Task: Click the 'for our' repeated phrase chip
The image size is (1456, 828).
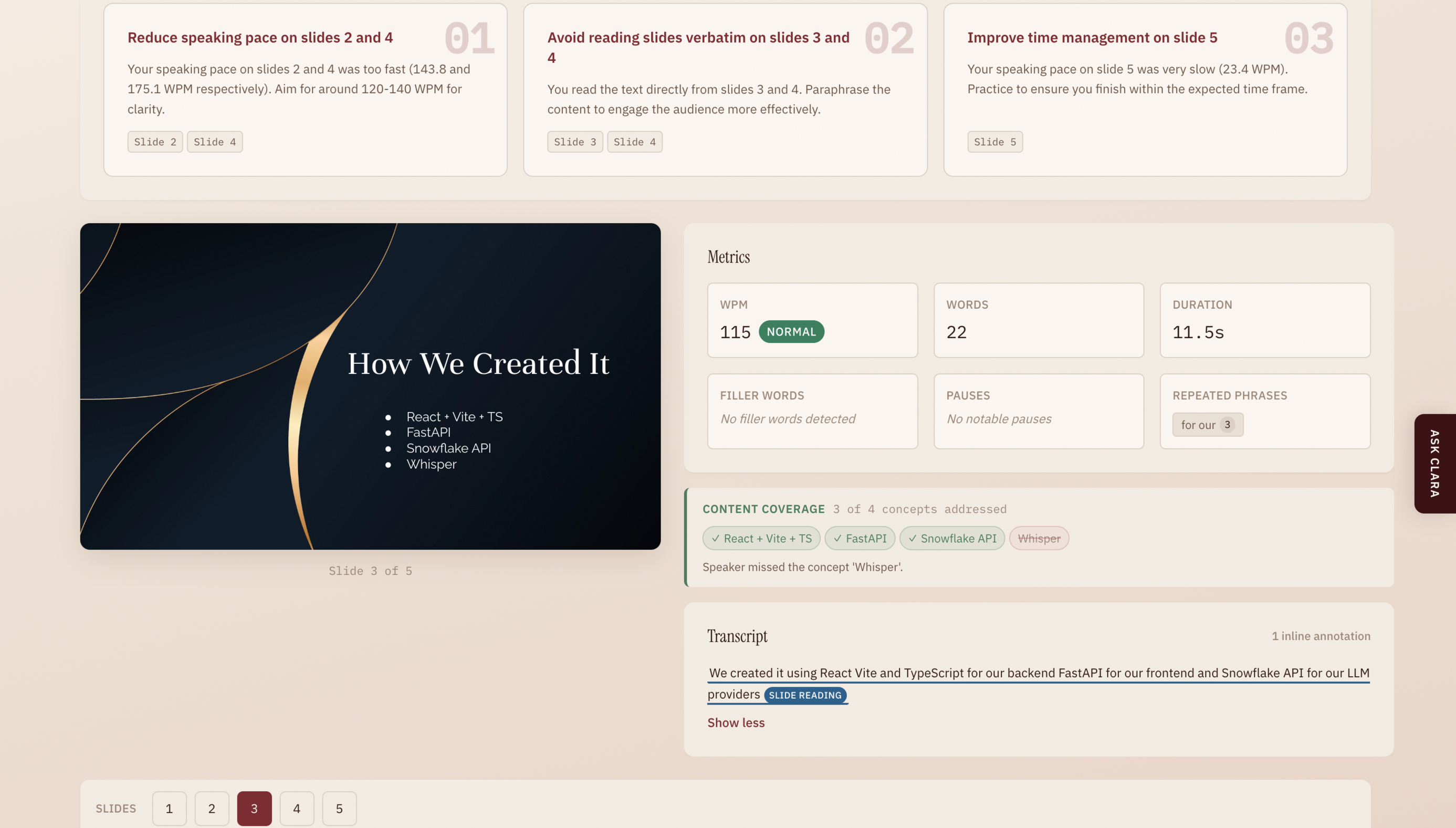Action: 1207,424
